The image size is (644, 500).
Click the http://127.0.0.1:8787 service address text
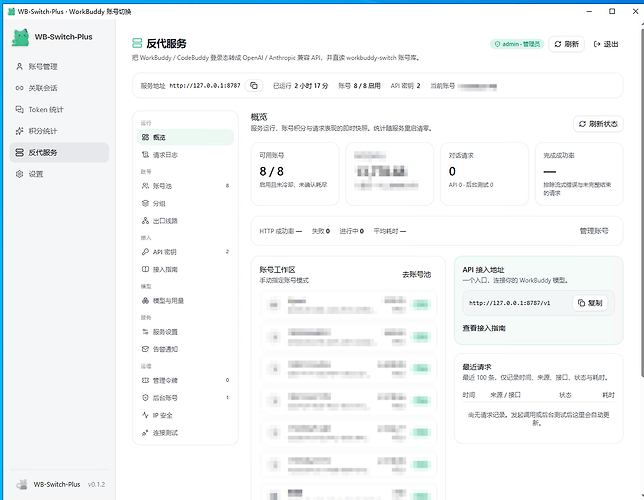point(205,86)
